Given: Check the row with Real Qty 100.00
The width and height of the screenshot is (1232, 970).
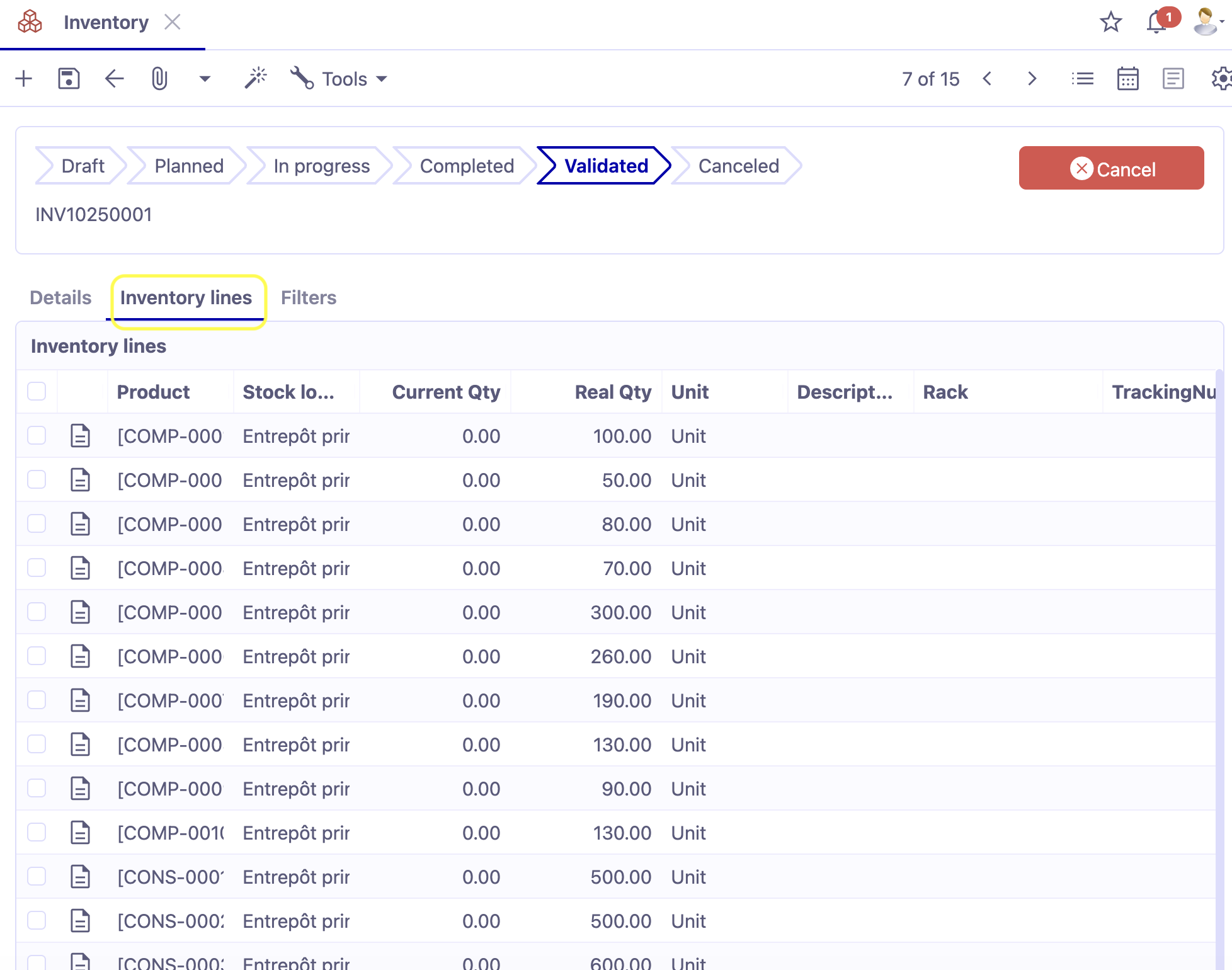Looking at the screenshot, I should click(37, 435).
